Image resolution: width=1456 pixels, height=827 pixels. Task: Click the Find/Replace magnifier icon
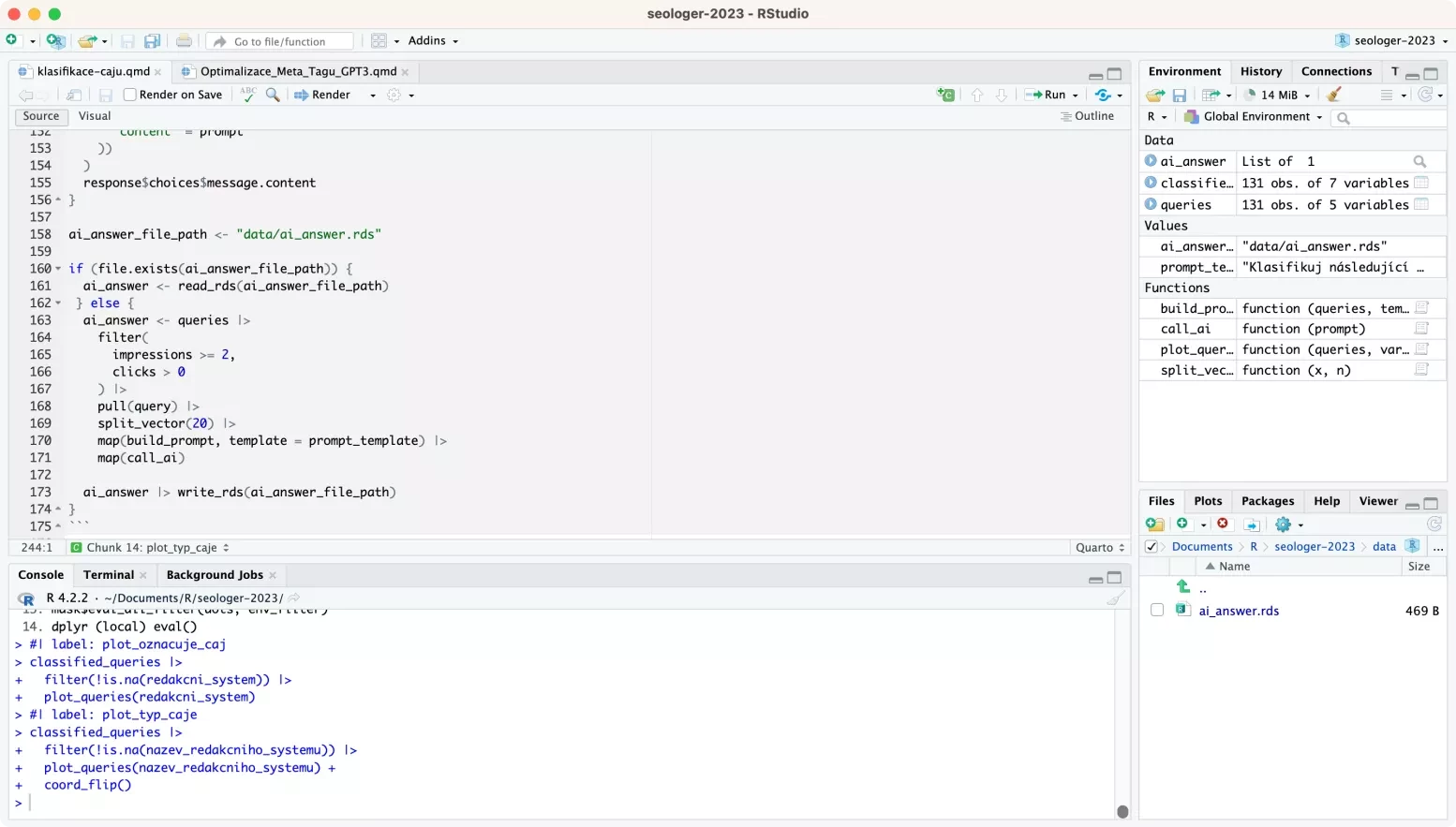pos(273,95)
